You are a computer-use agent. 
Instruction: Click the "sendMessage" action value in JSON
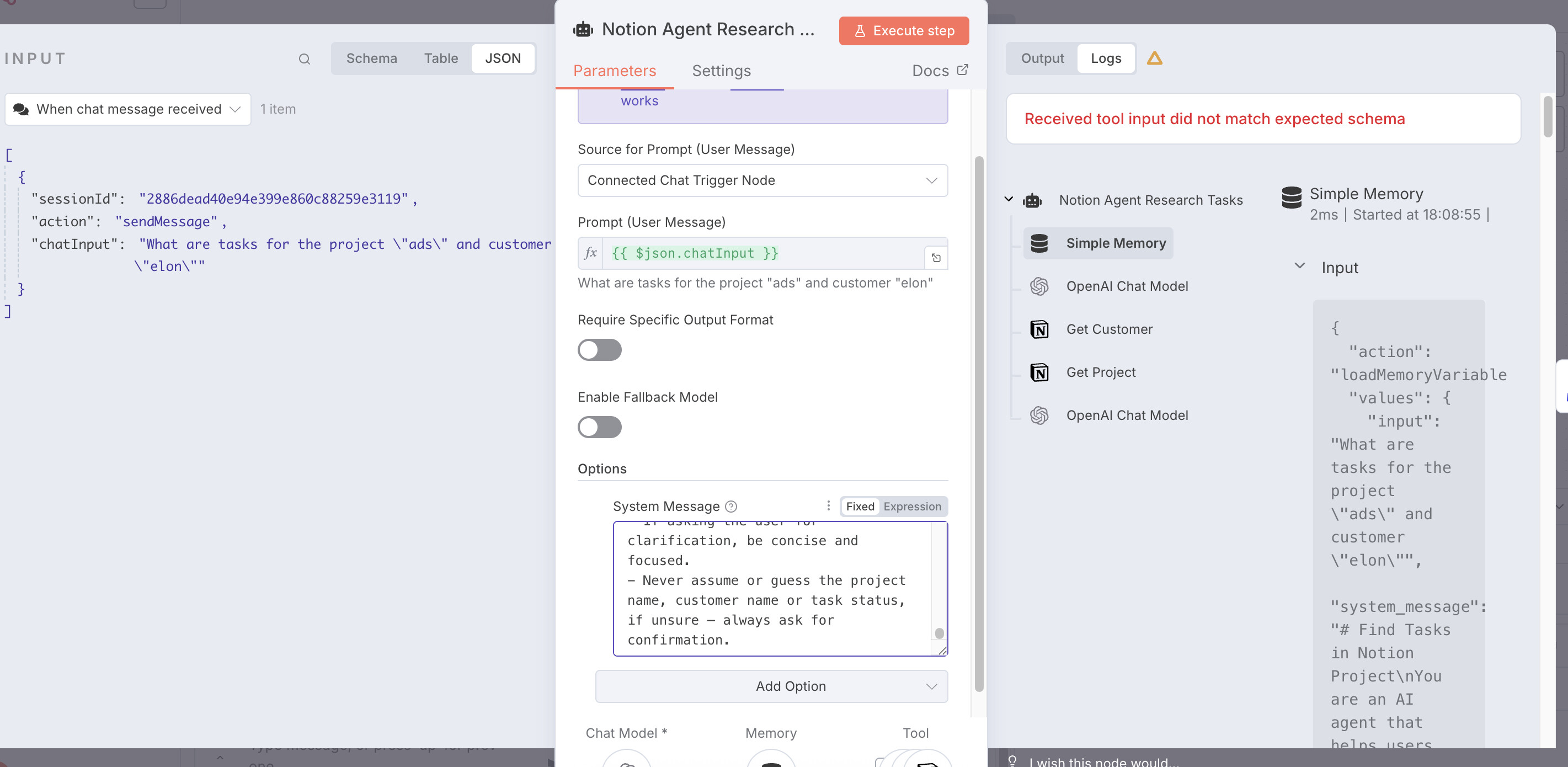166,222
